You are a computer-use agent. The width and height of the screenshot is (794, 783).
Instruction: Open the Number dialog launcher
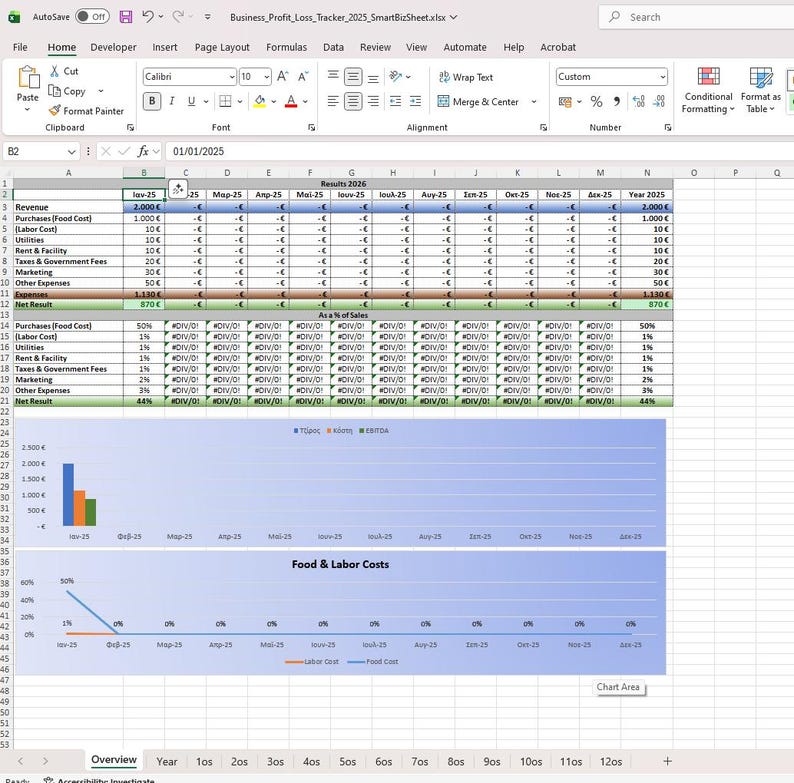tap(668, 128)
